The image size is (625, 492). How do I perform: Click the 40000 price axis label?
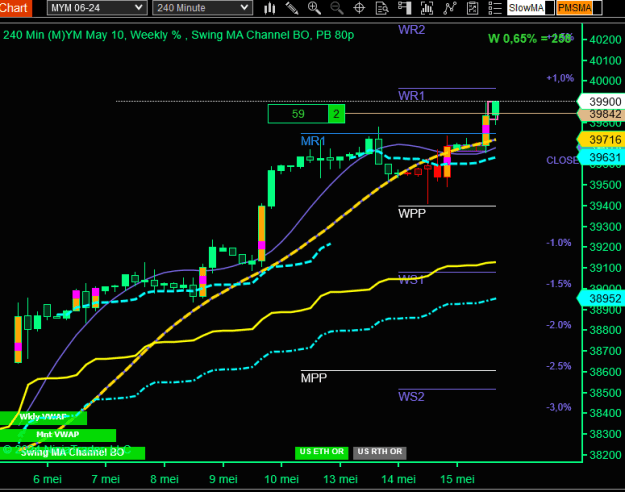click(605, 81)
